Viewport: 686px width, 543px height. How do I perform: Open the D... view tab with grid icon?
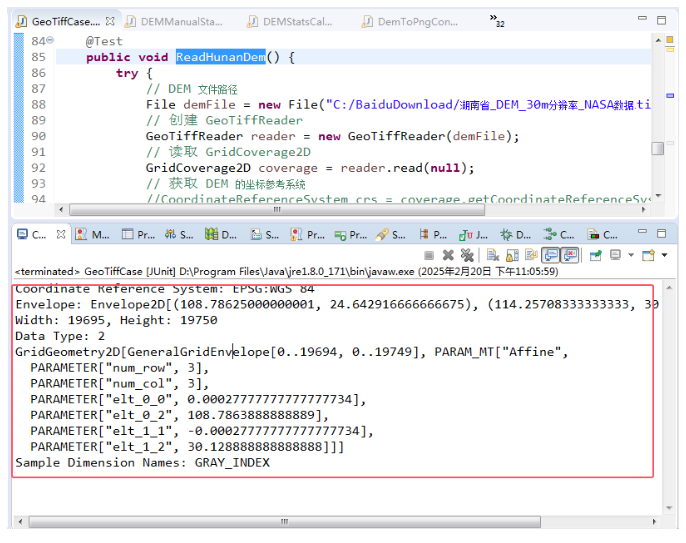click(221, 235)
